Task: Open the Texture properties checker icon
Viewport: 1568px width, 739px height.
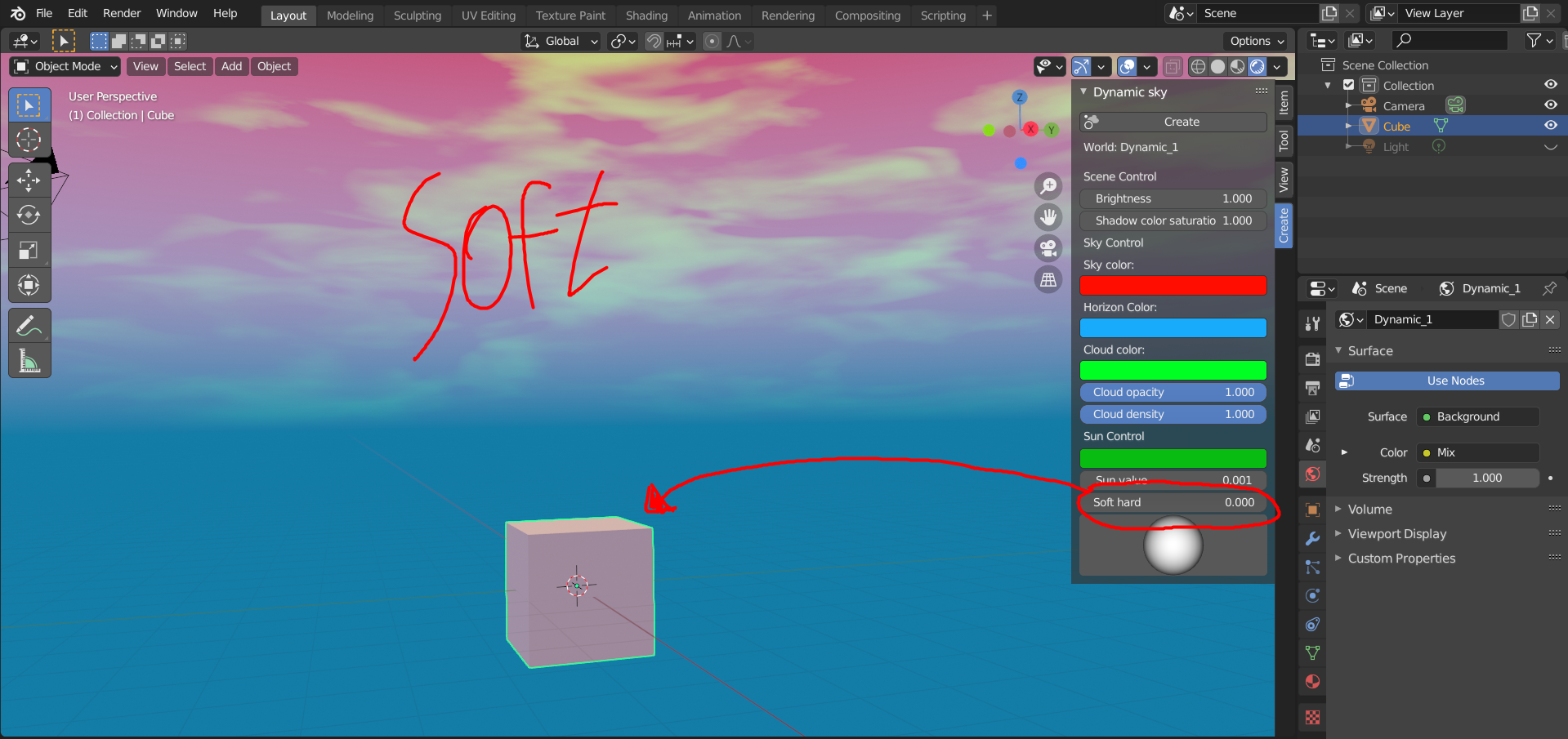Action: click(1312, 717)
